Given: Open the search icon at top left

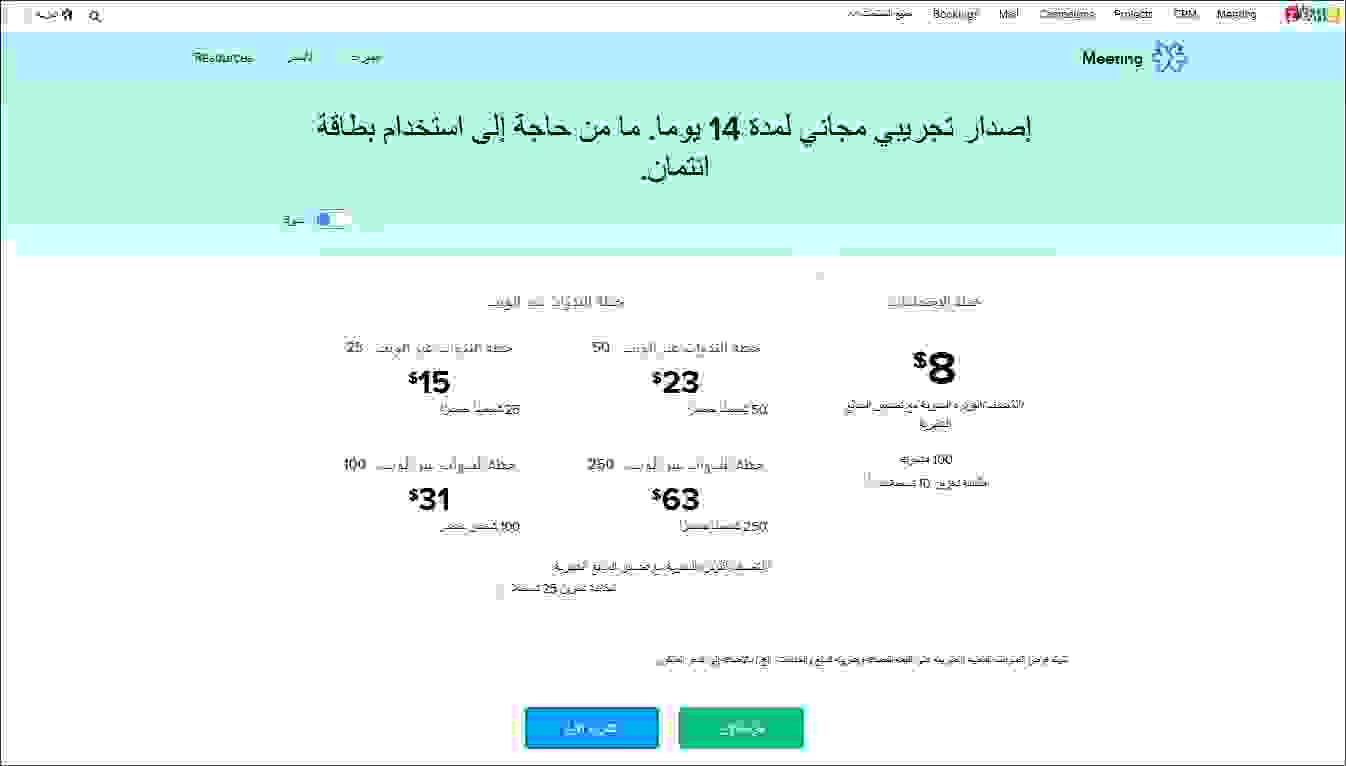Looking at the screenshot, I should (95, 15).
